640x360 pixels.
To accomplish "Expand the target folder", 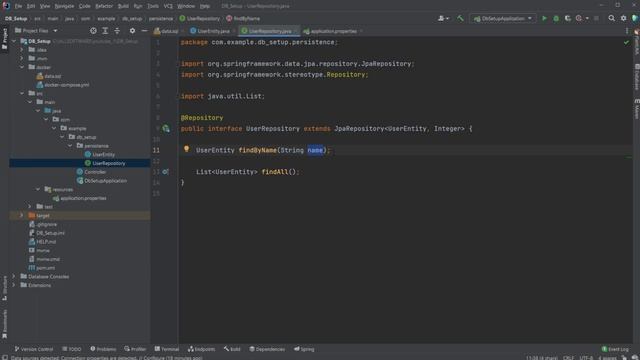I will 22,215.
